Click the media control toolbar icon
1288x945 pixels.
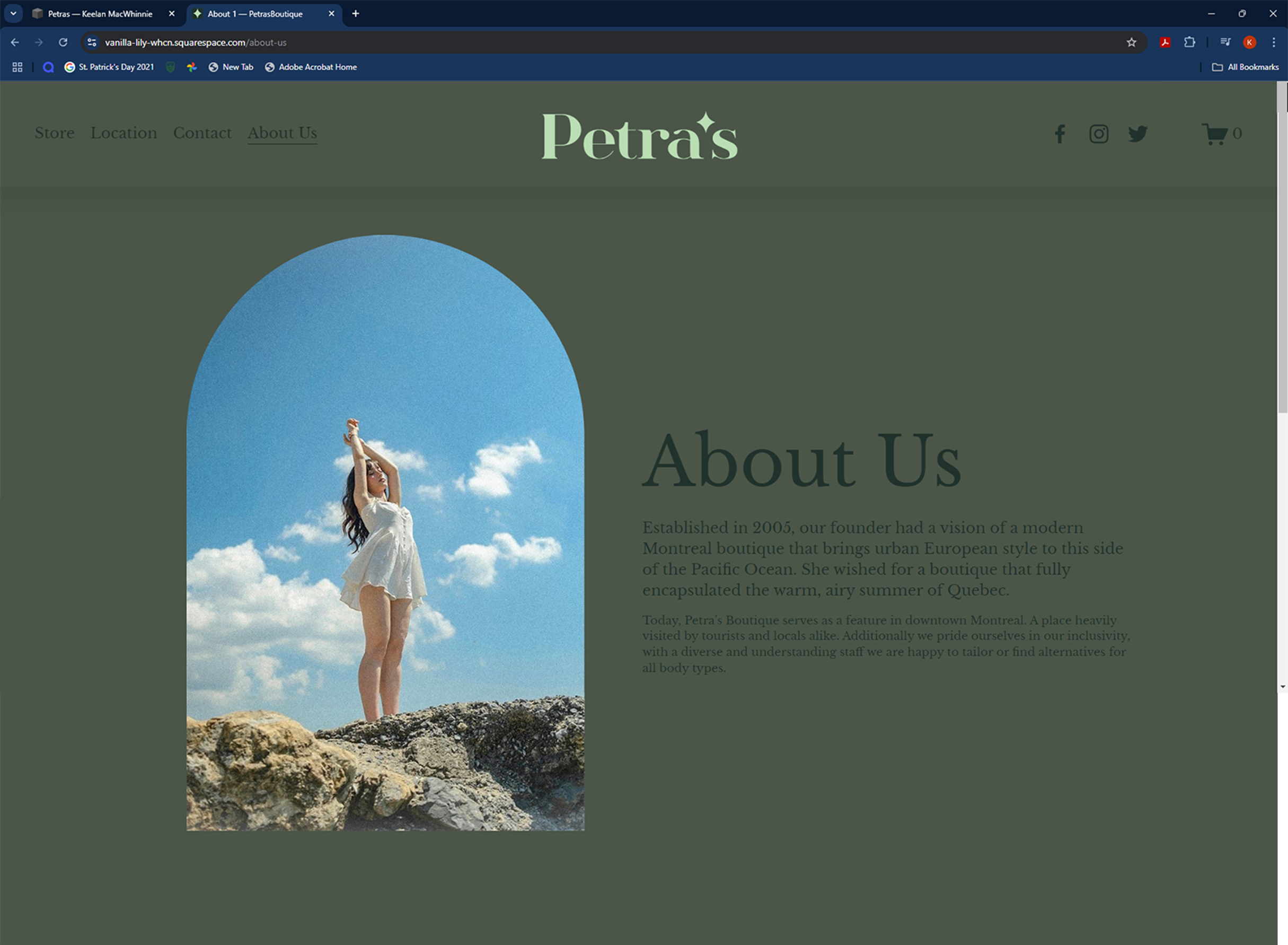pos(1225,42)
